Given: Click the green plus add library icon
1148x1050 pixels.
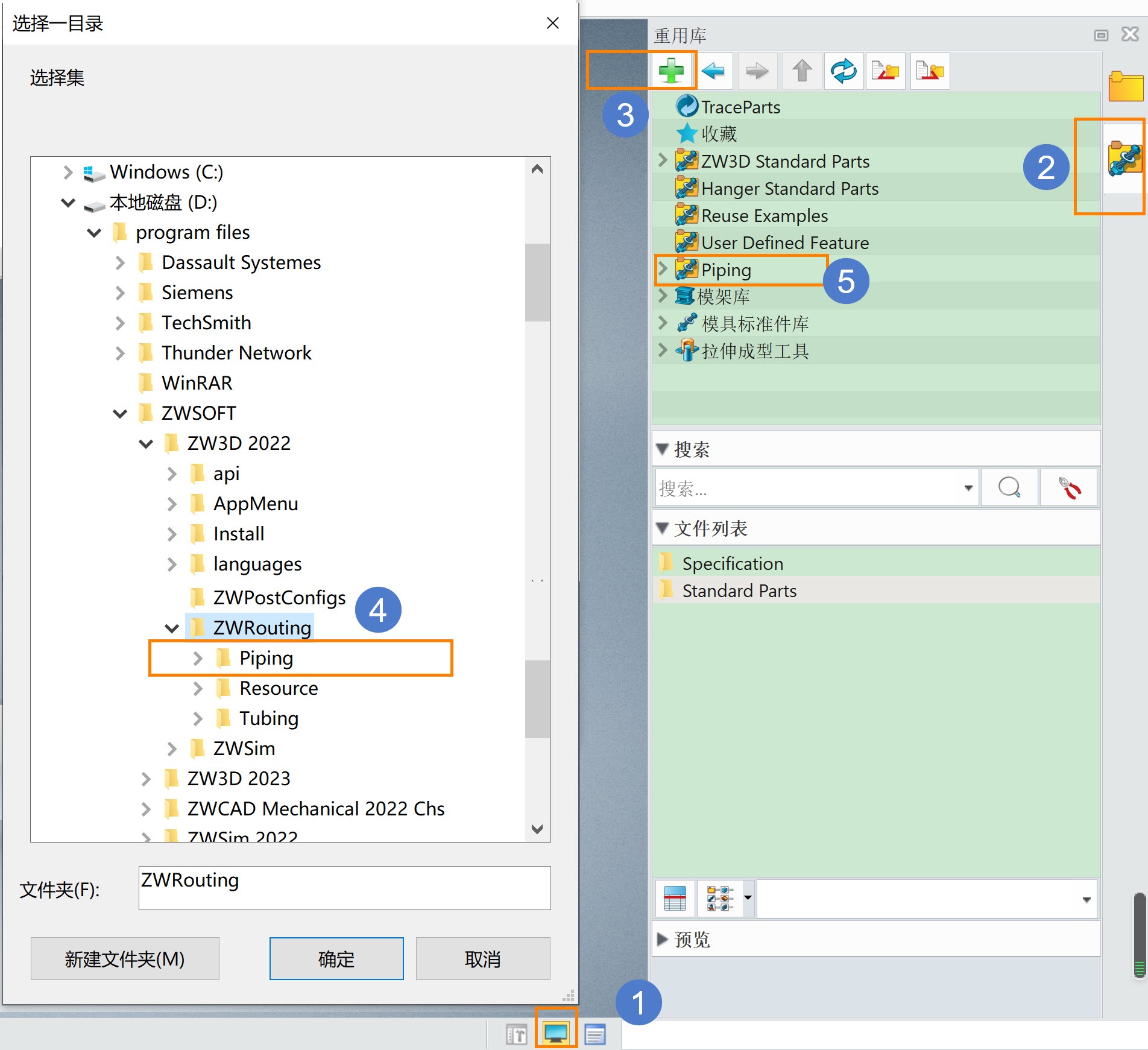Looking at the screenshot, I should click(671, 71).
